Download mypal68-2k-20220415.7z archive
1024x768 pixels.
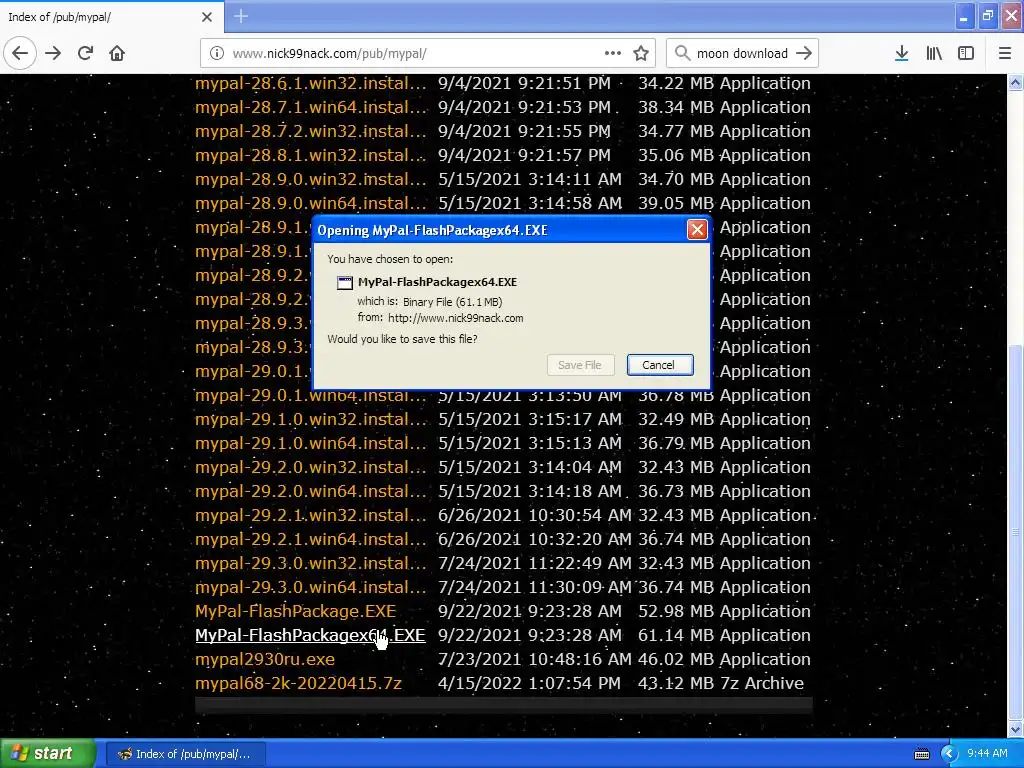click(298, 684)
